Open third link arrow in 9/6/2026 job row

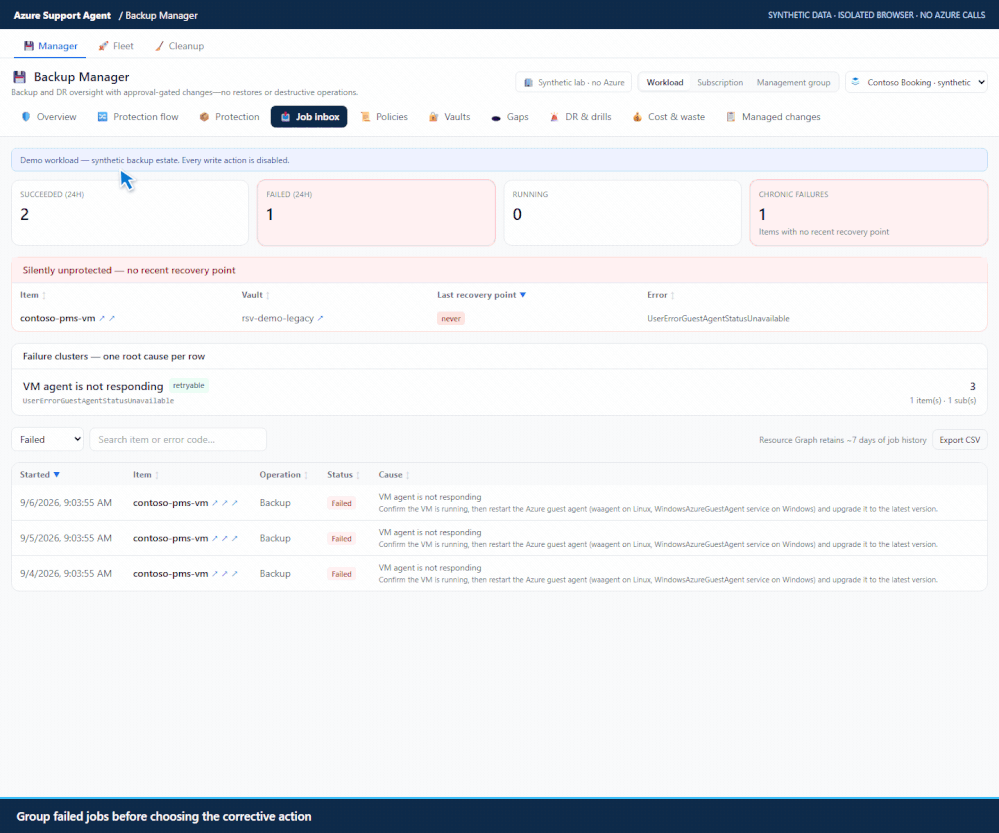pyautogui.click(x=235, y=503)
